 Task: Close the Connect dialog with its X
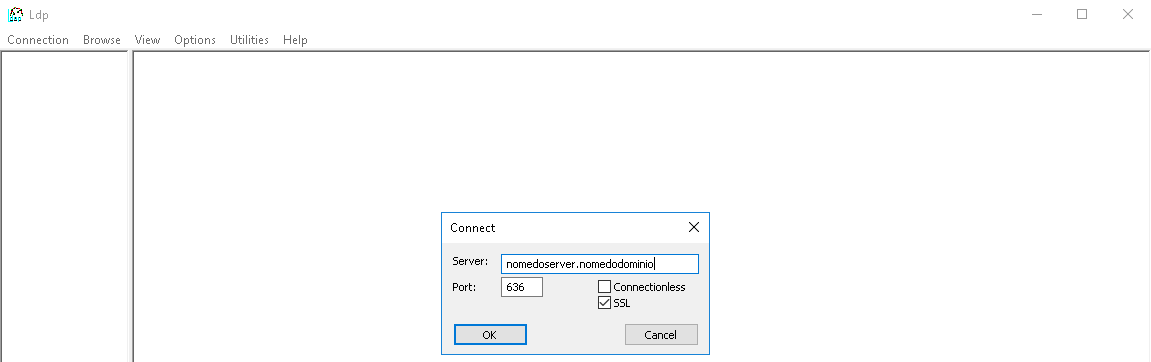point(694,228)
